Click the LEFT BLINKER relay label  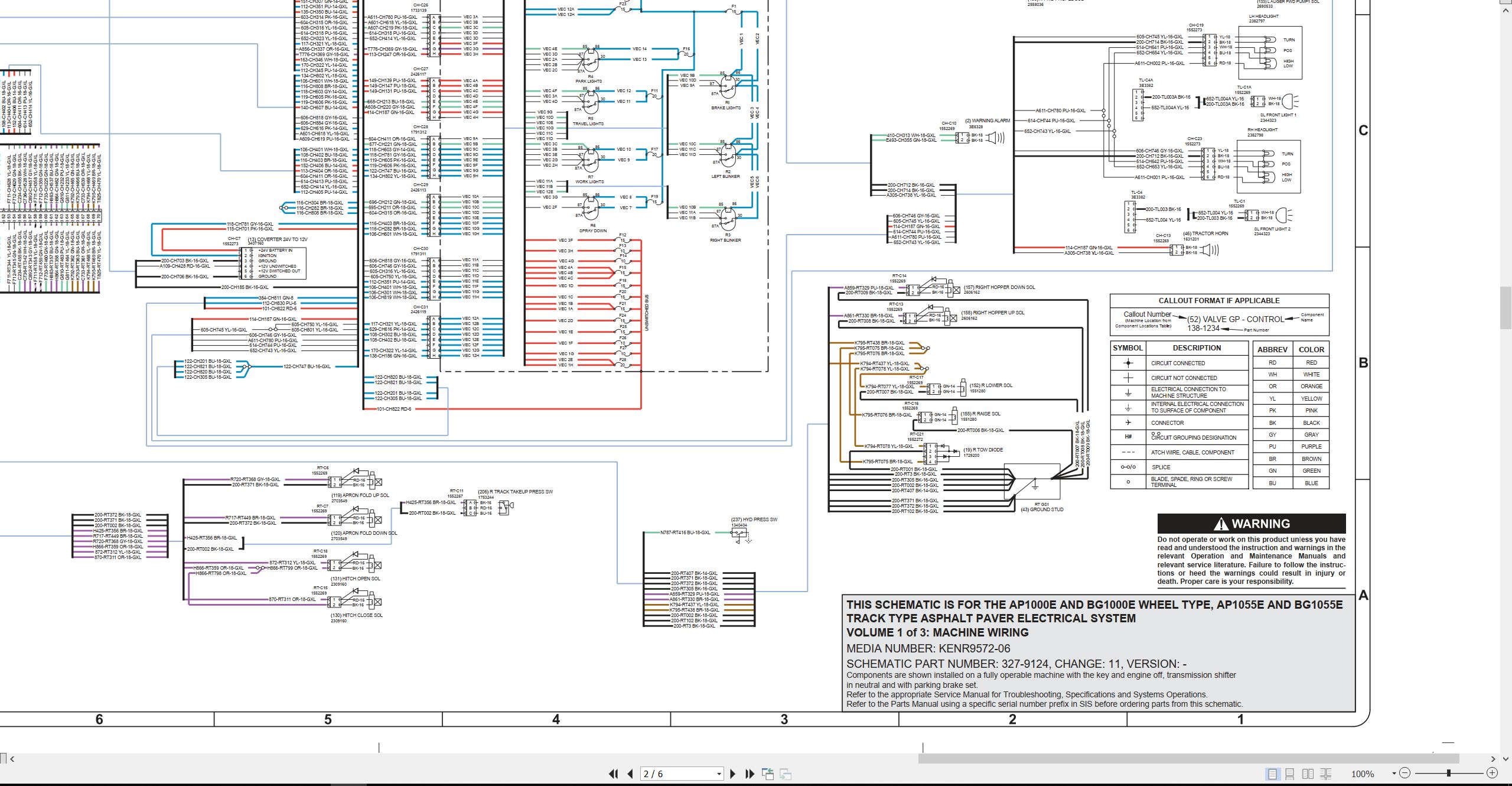tap(726, 177)
